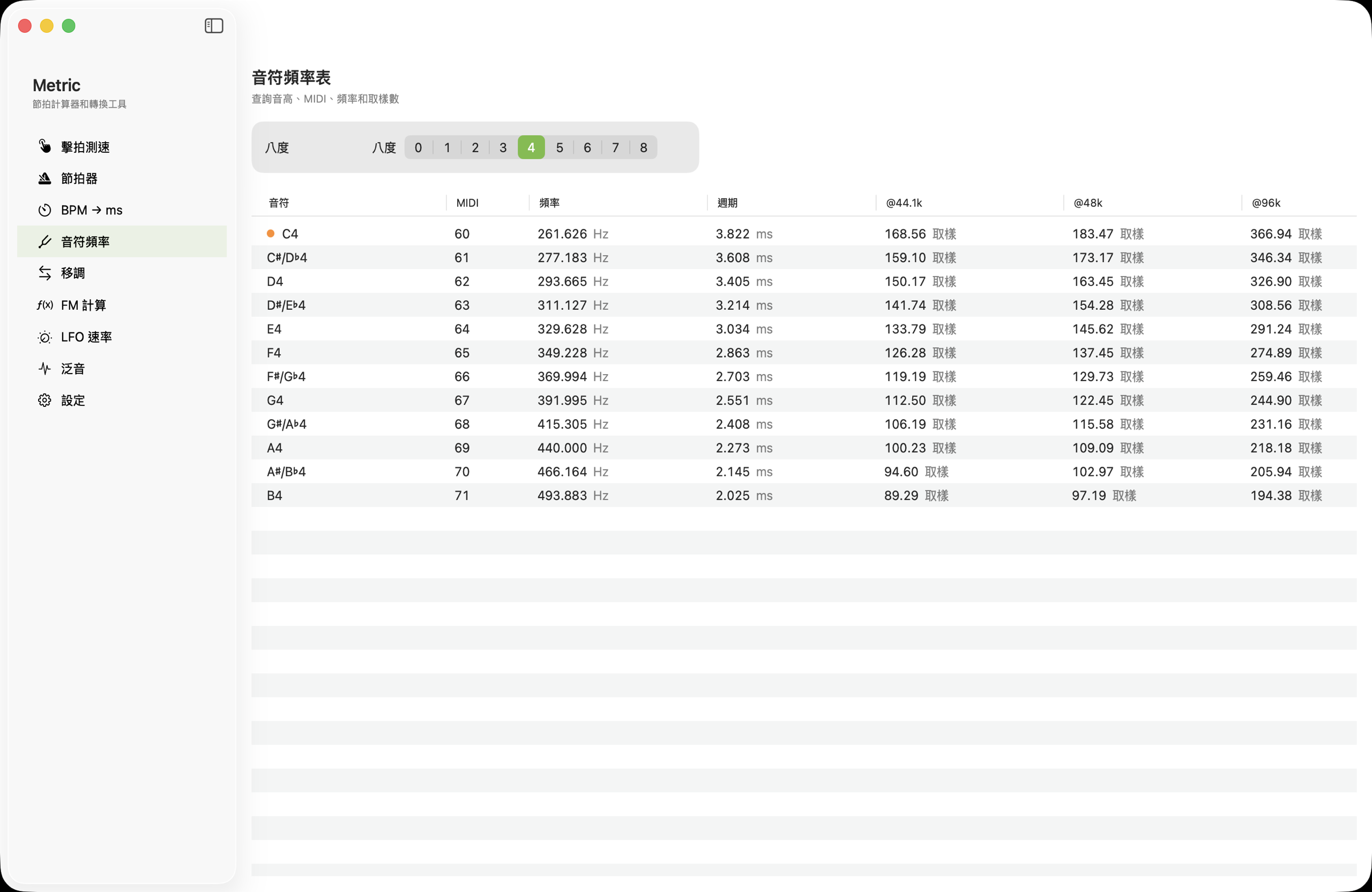The image size is (1372, 892).
Task: Select octave 0
Action: coord(419,147)
